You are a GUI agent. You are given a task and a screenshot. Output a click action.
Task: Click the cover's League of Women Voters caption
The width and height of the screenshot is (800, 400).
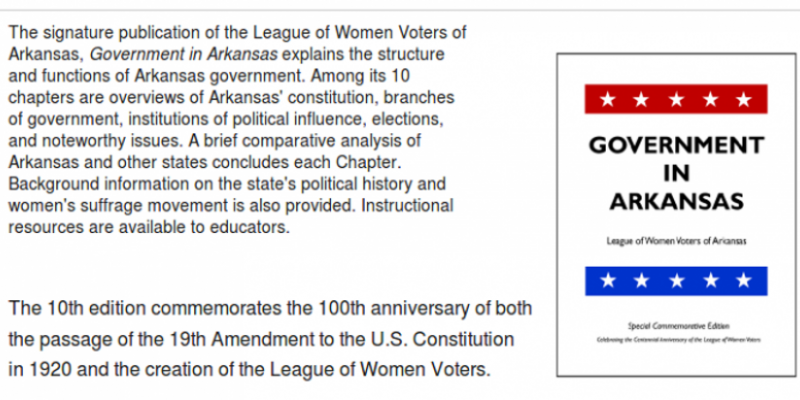[676, 241]
